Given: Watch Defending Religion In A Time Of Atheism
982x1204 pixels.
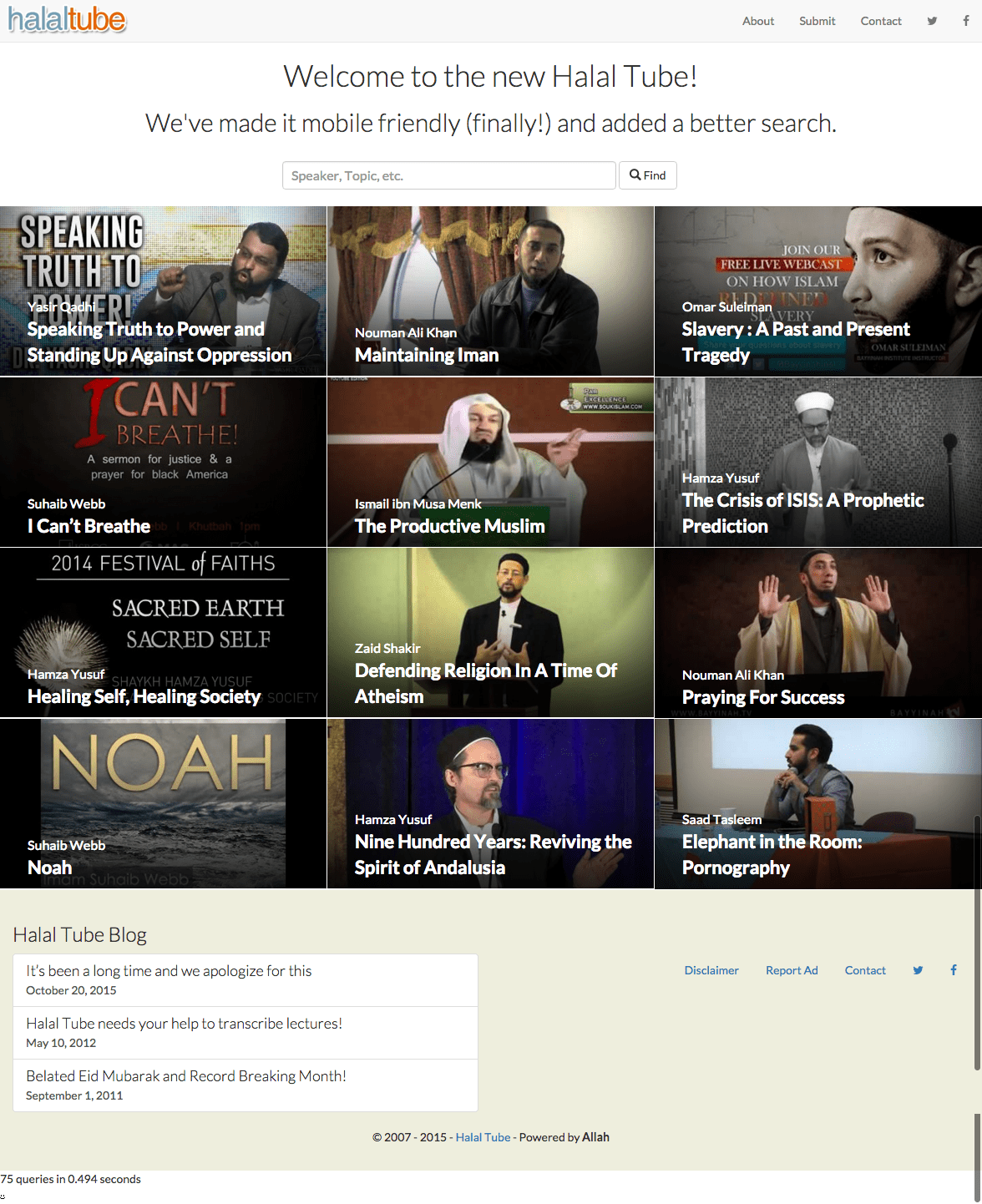Looking at the screenshot, I should coord(490,632).
